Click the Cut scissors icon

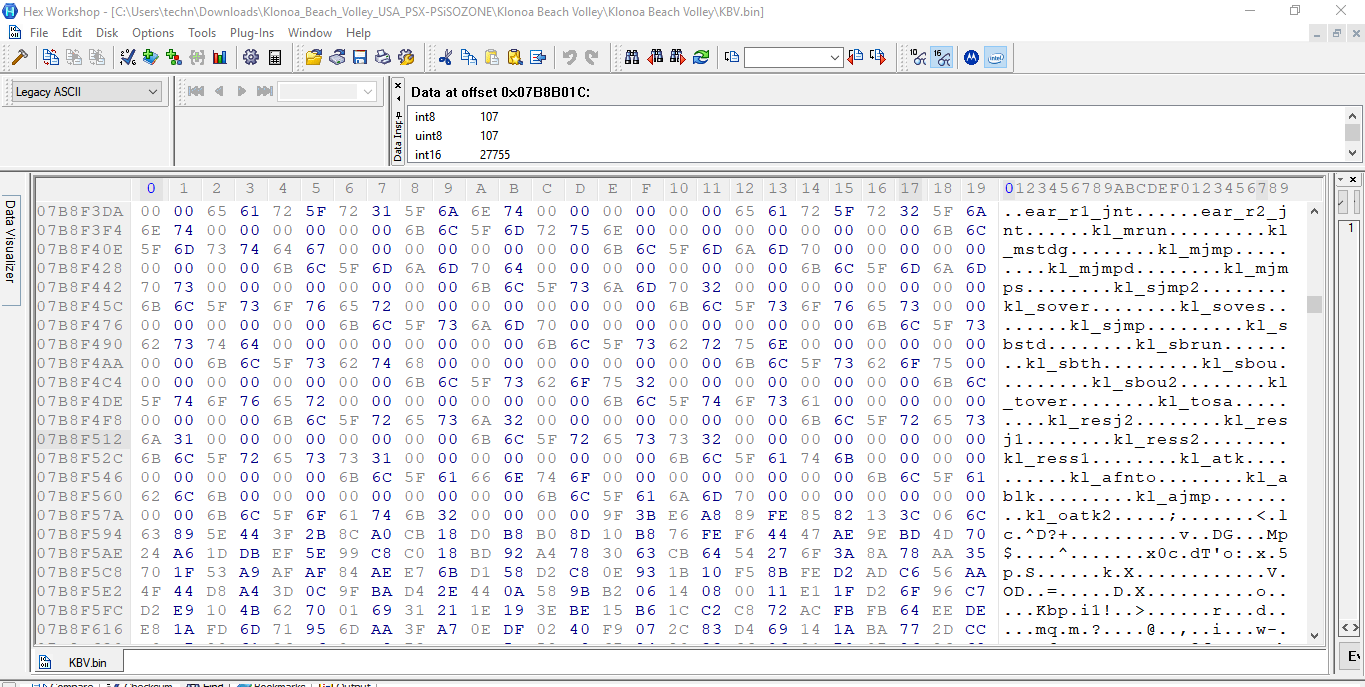tap(445, 57)
